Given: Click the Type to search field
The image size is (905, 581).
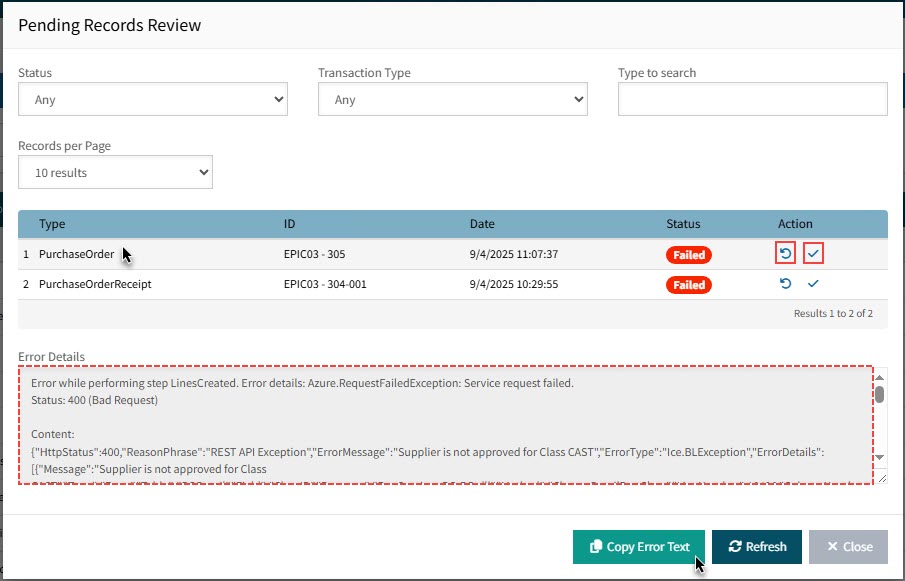Looking at the screenshot, I should point(752,100).
